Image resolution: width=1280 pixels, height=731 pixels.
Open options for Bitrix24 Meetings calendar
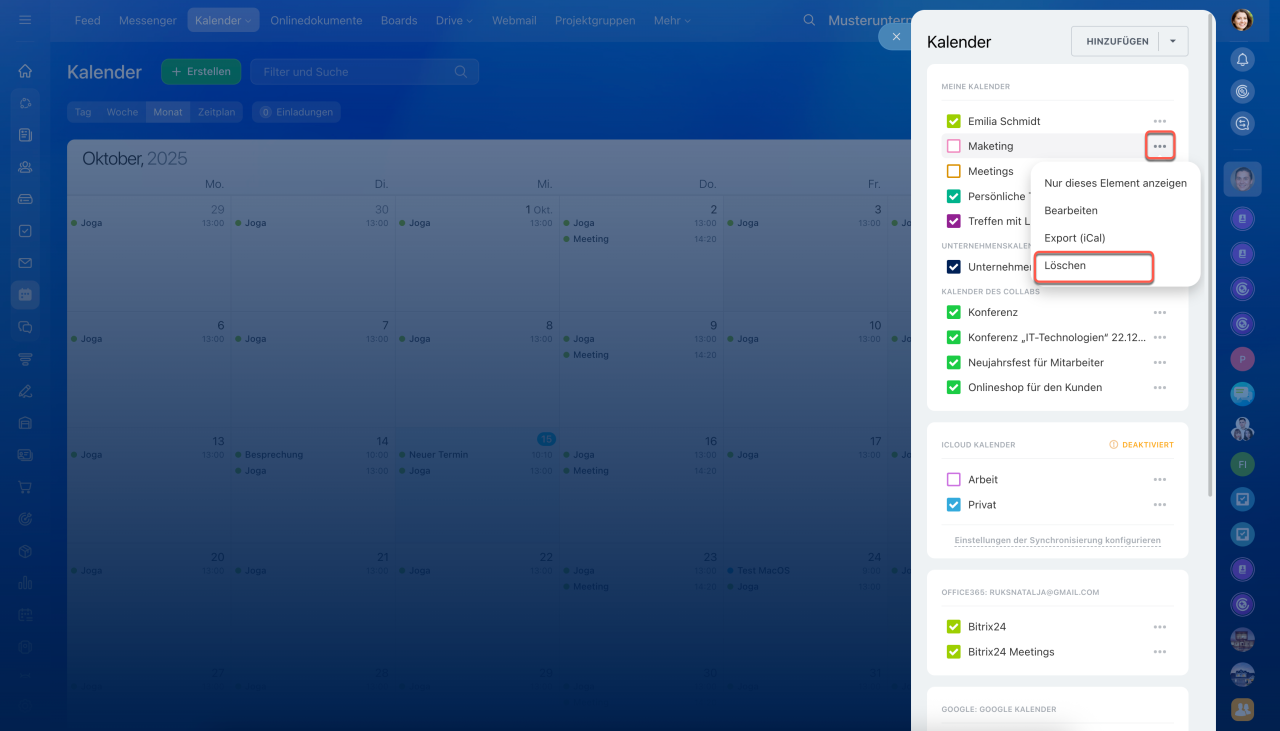[x=1159, y=652]
